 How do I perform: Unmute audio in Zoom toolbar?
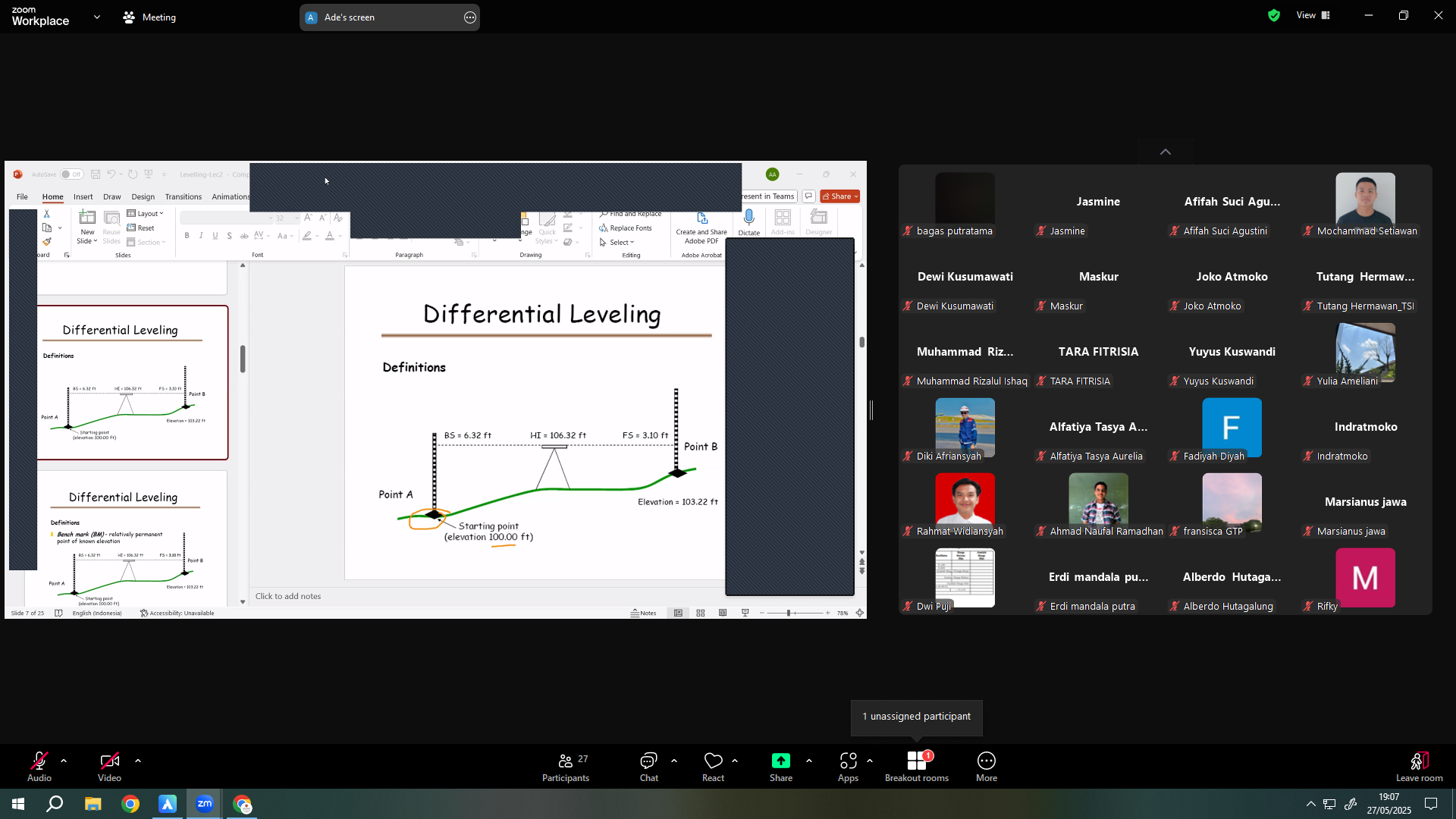point(39,766)
